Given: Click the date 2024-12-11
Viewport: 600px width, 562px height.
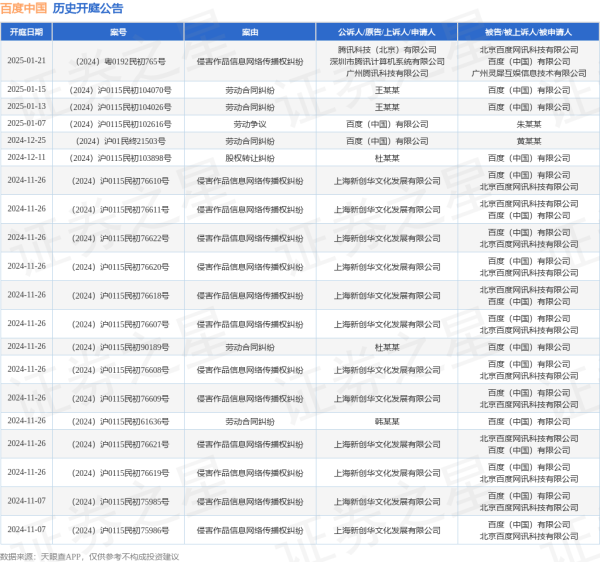Looking at the screenshot, I should coord(26,158).
